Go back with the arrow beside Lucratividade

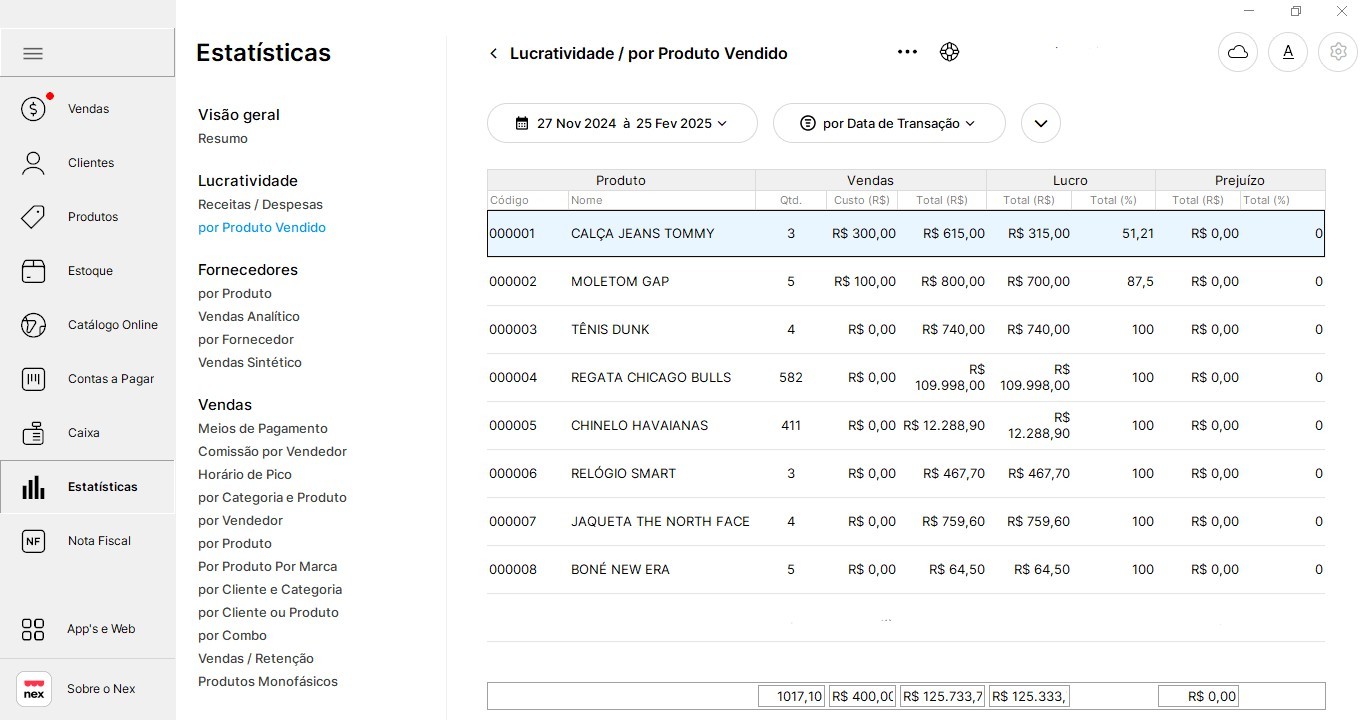(493, 54)
